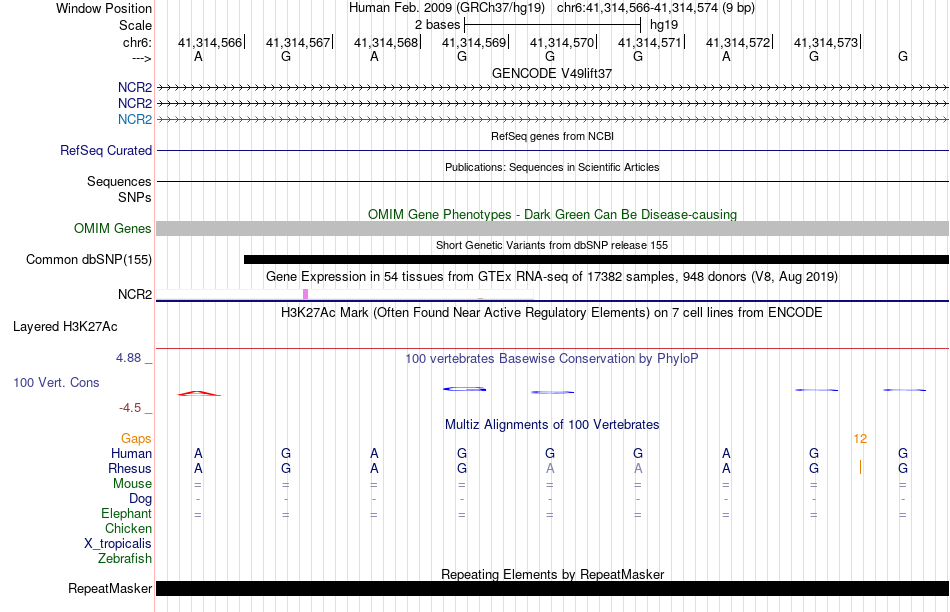Click the RefSeq Curated track label
950x612 pixels.
click(x=106, y=150)
